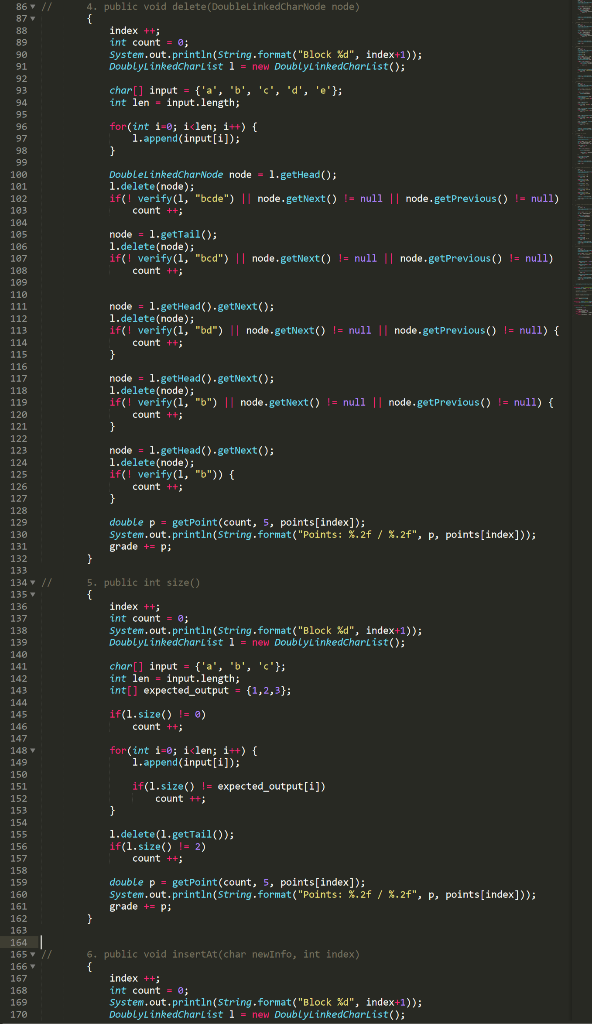
Task: Click the comment '5. public int size()'
Action: (143, 583)
